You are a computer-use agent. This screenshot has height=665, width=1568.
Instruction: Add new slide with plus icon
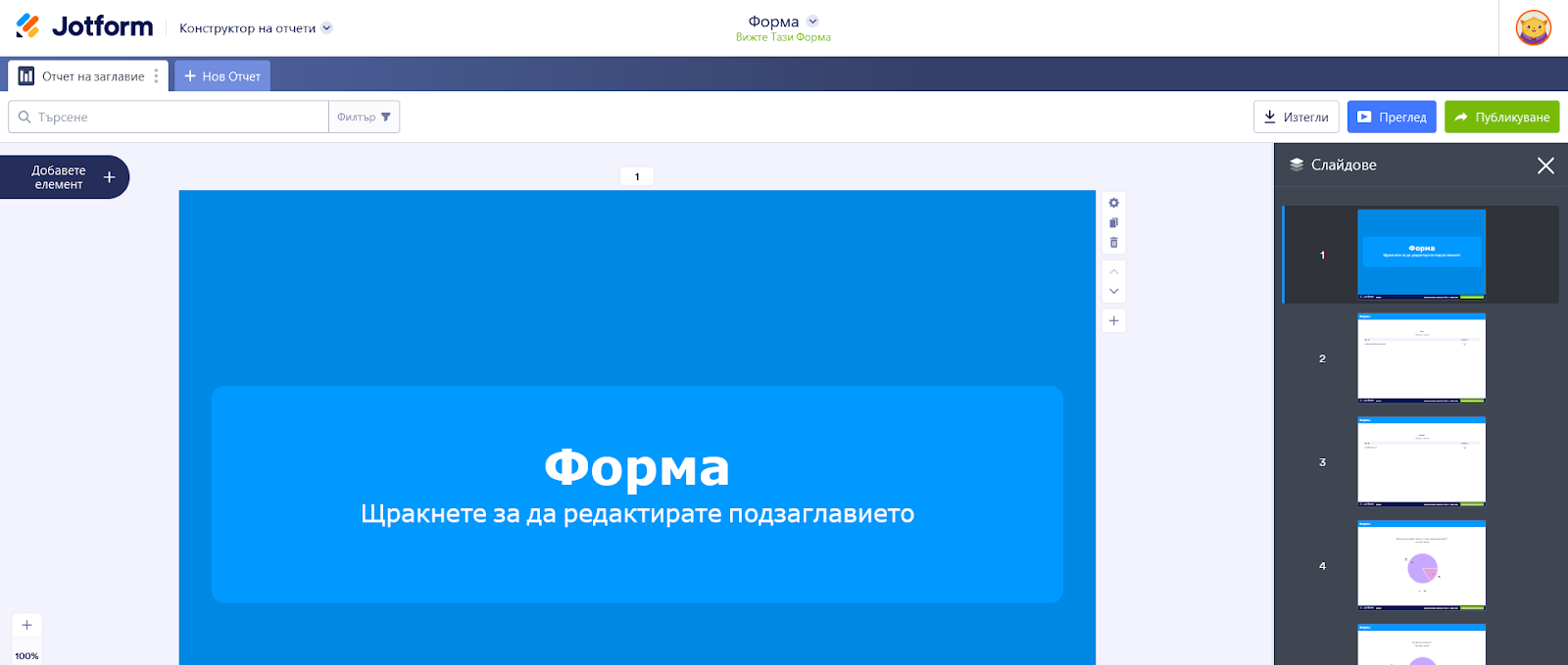[1113, 320]
